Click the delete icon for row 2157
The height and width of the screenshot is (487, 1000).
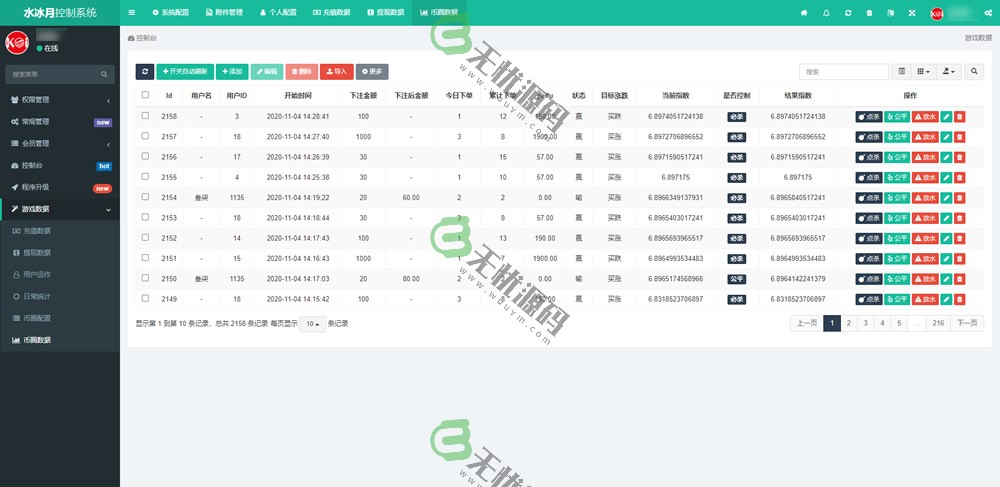pyautogui.click(x=960, y=137)
